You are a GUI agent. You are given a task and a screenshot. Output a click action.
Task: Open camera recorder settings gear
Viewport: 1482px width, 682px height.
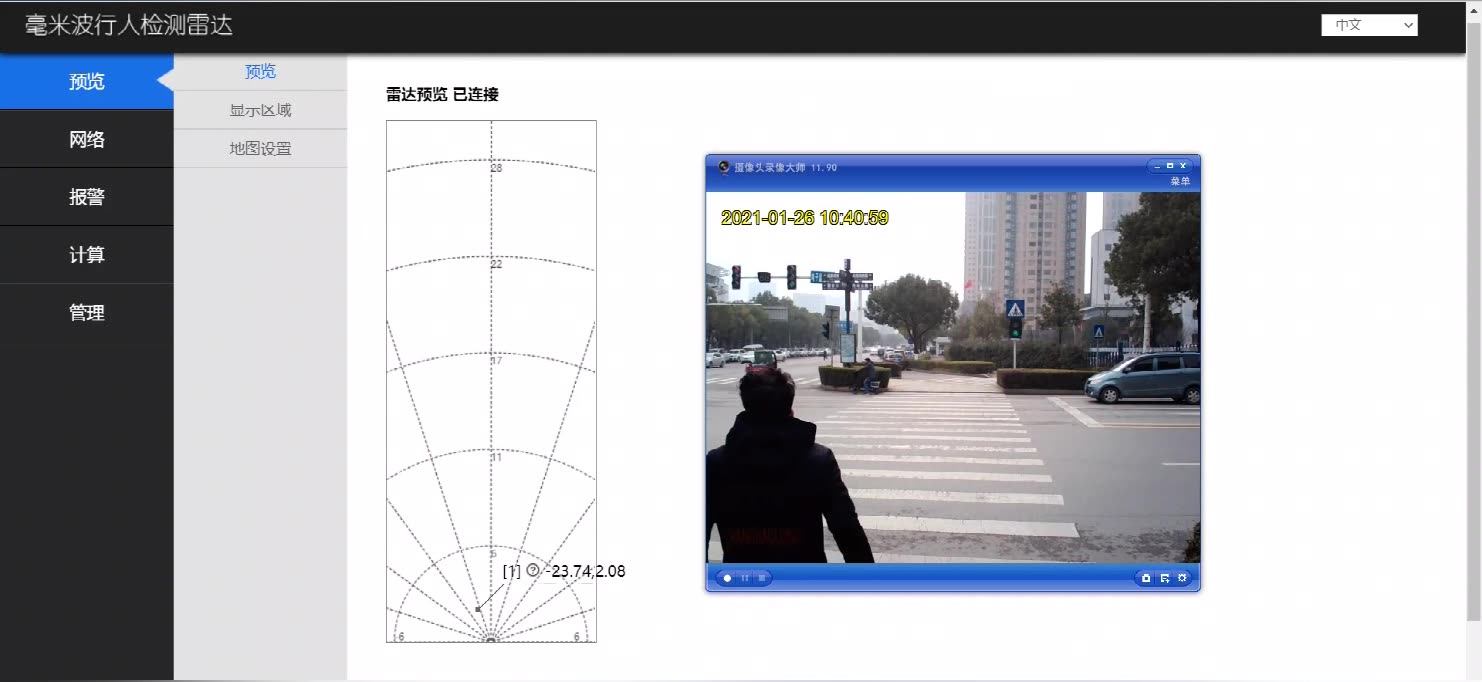[1182, 578]
